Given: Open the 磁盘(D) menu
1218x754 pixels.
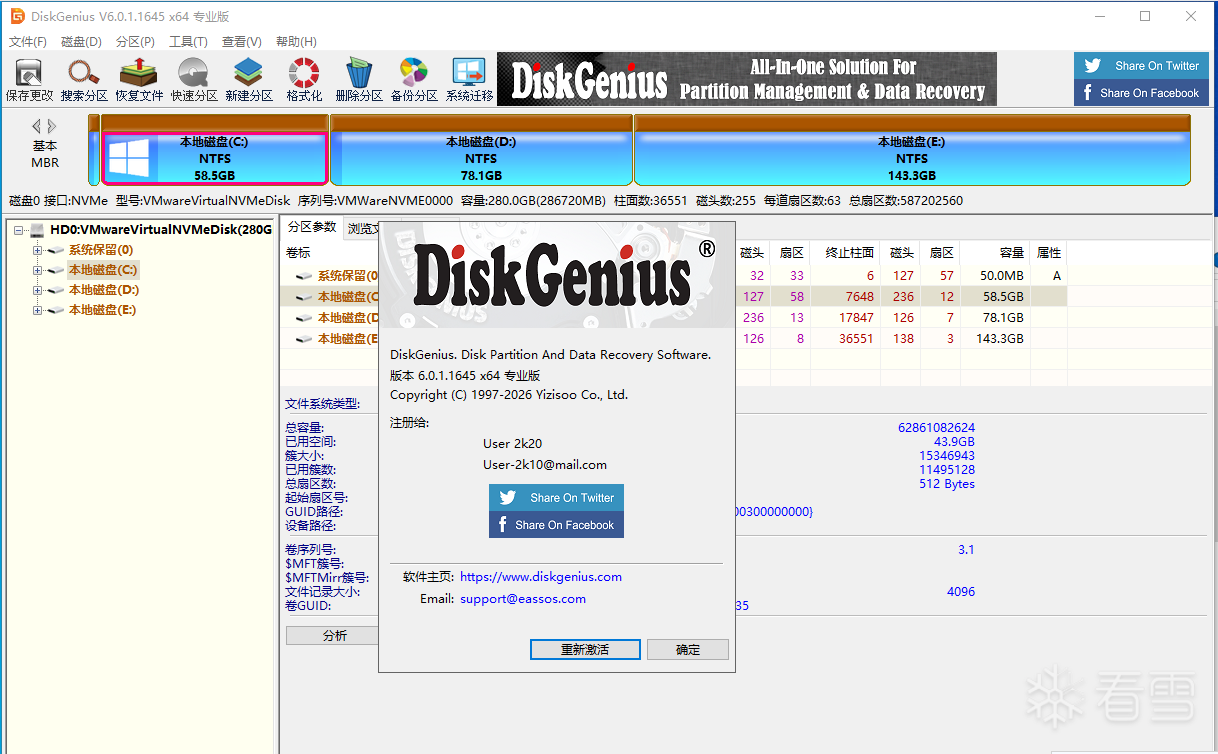Looking at the screenshot, I should pyautogui.click(x=81, y=42).
